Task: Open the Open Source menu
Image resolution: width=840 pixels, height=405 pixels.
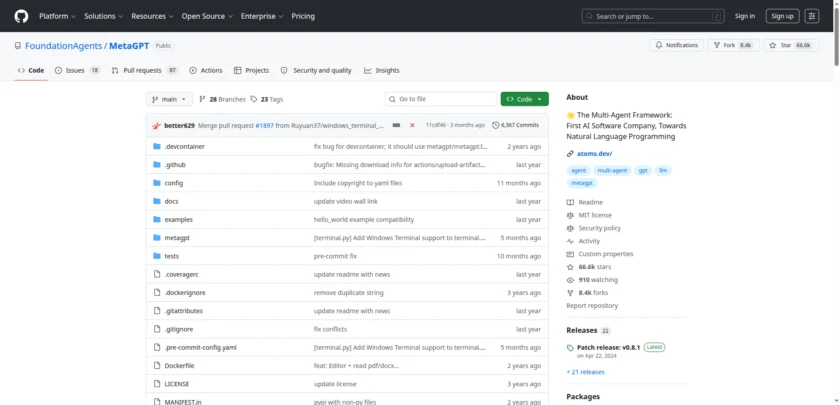Action: [206, 16]
